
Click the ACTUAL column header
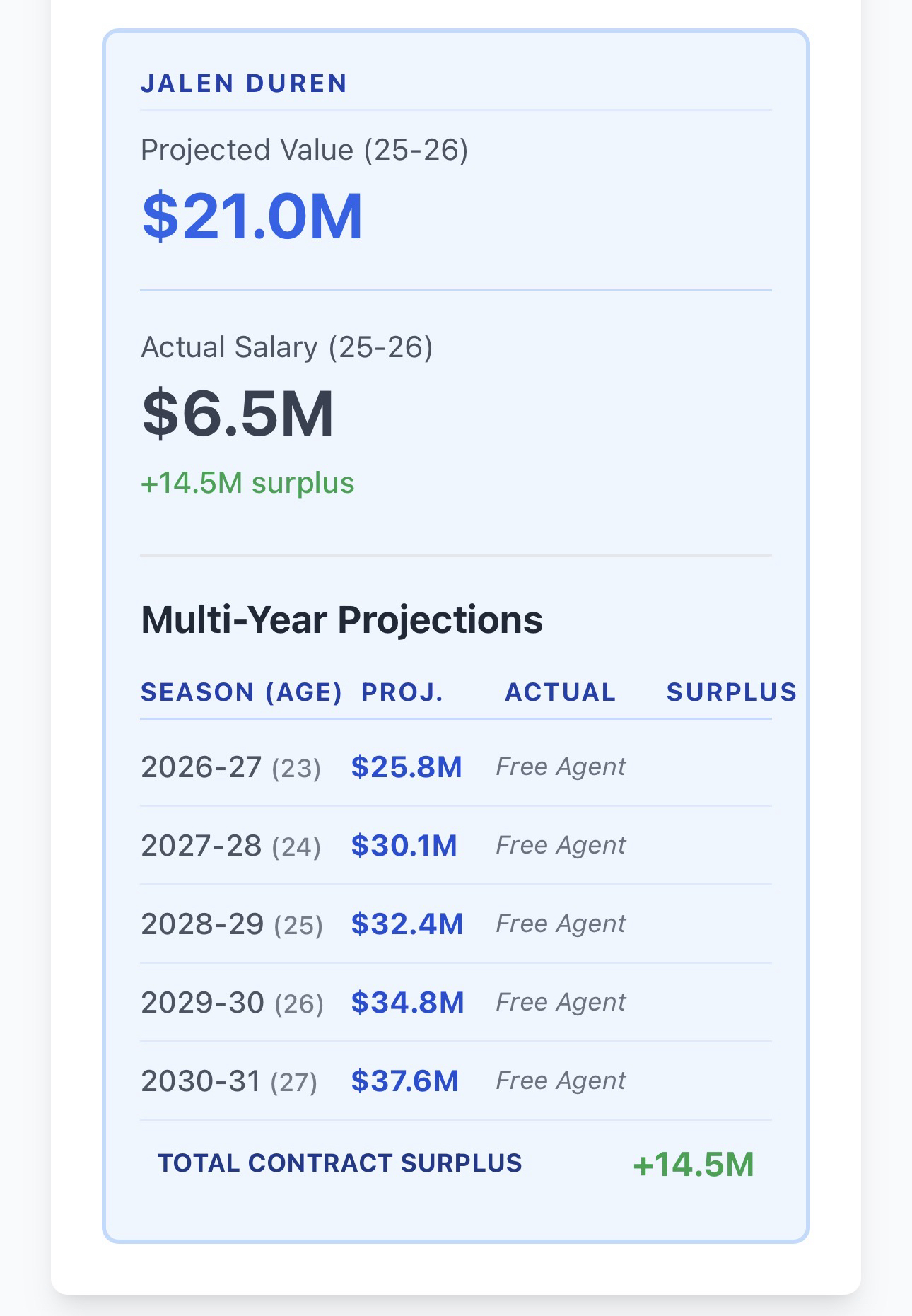coord(560,692)
